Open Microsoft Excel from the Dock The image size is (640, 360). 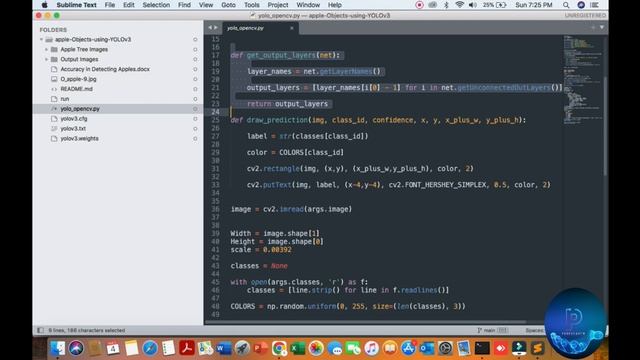point(298,348)
